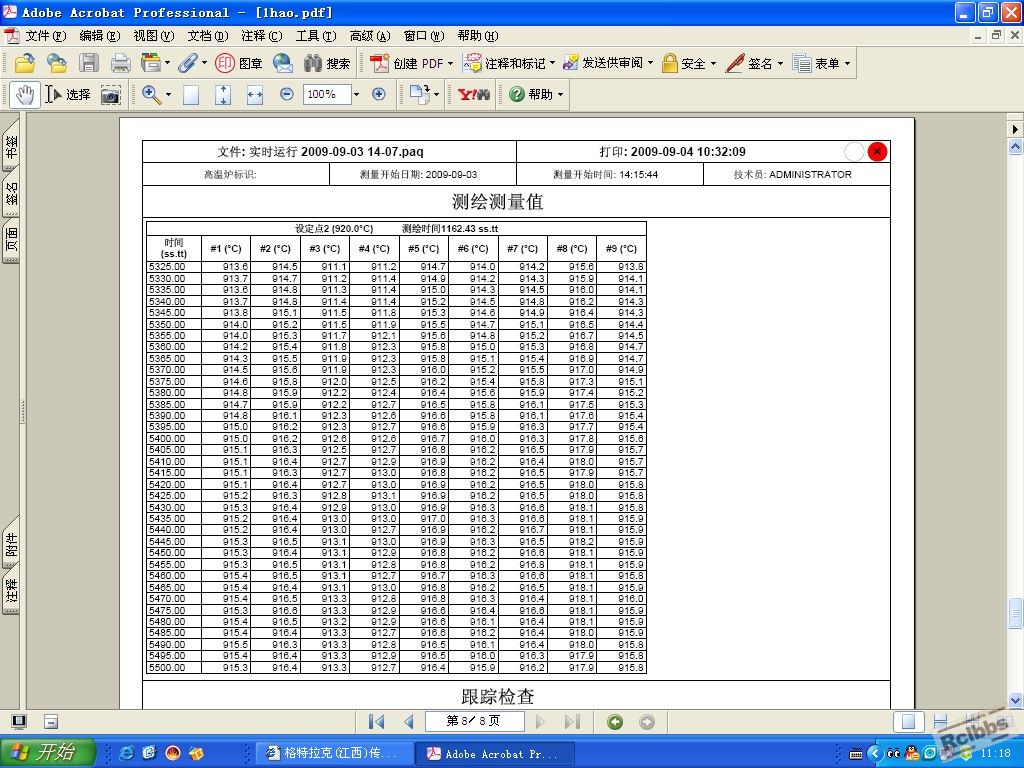
Task: Select Single Page layout icon
Action: click(x=908, y=722)
